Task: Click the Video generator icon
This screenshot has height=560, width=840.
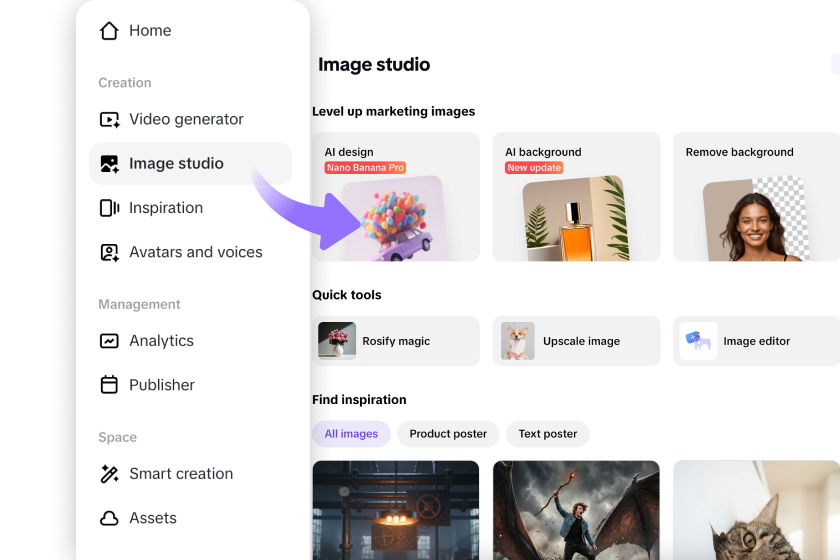Action: click(x=109, y=119)
